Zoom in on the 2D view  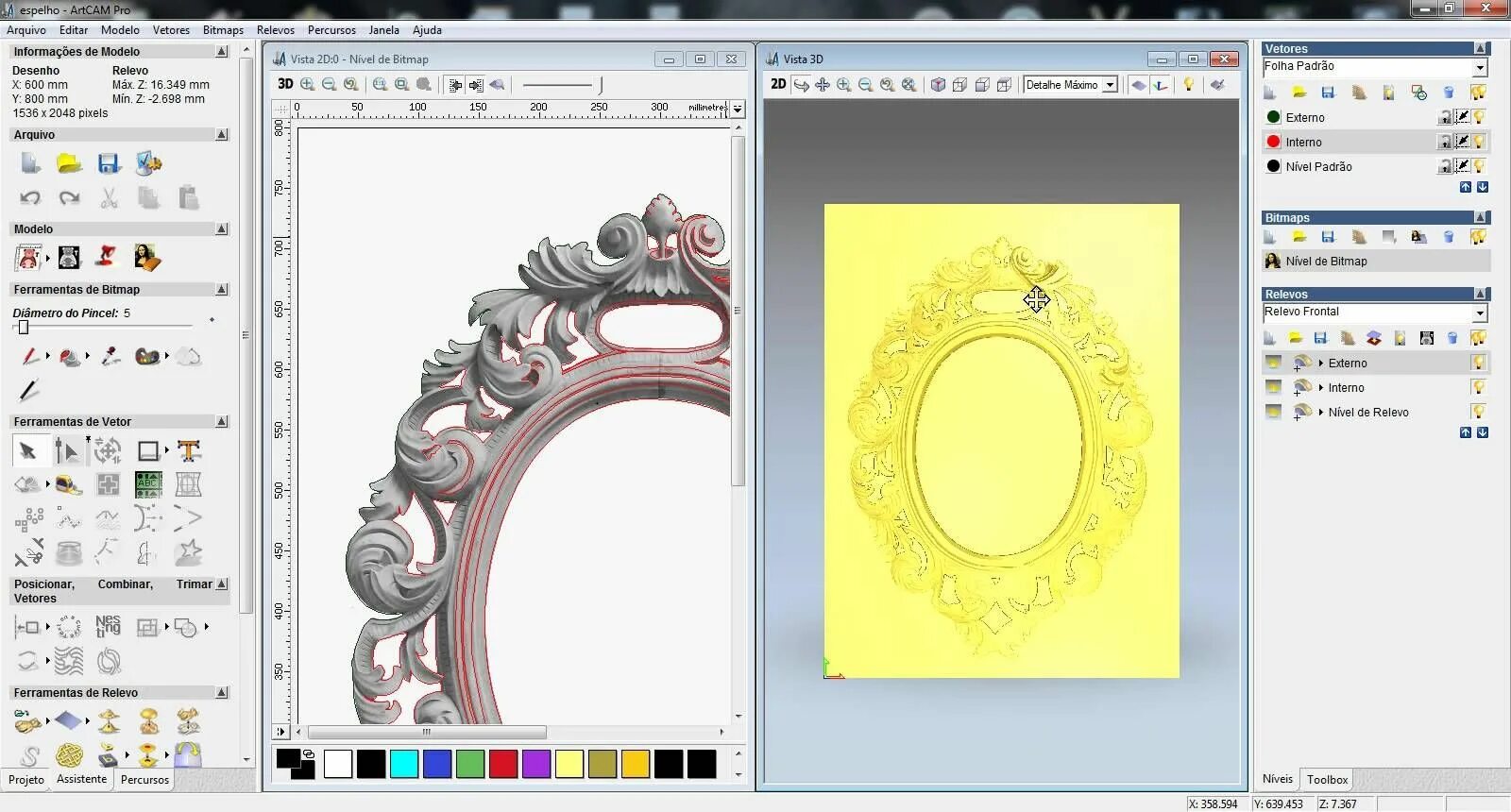tap(307, 84)
